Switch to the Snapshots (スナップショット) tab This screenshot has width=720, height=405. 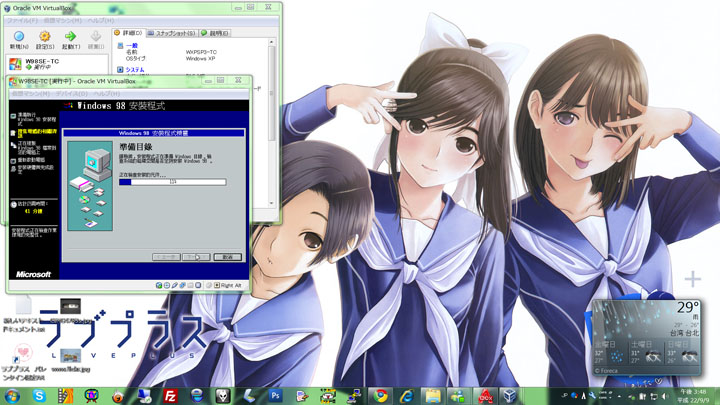[x=172, y=33]
